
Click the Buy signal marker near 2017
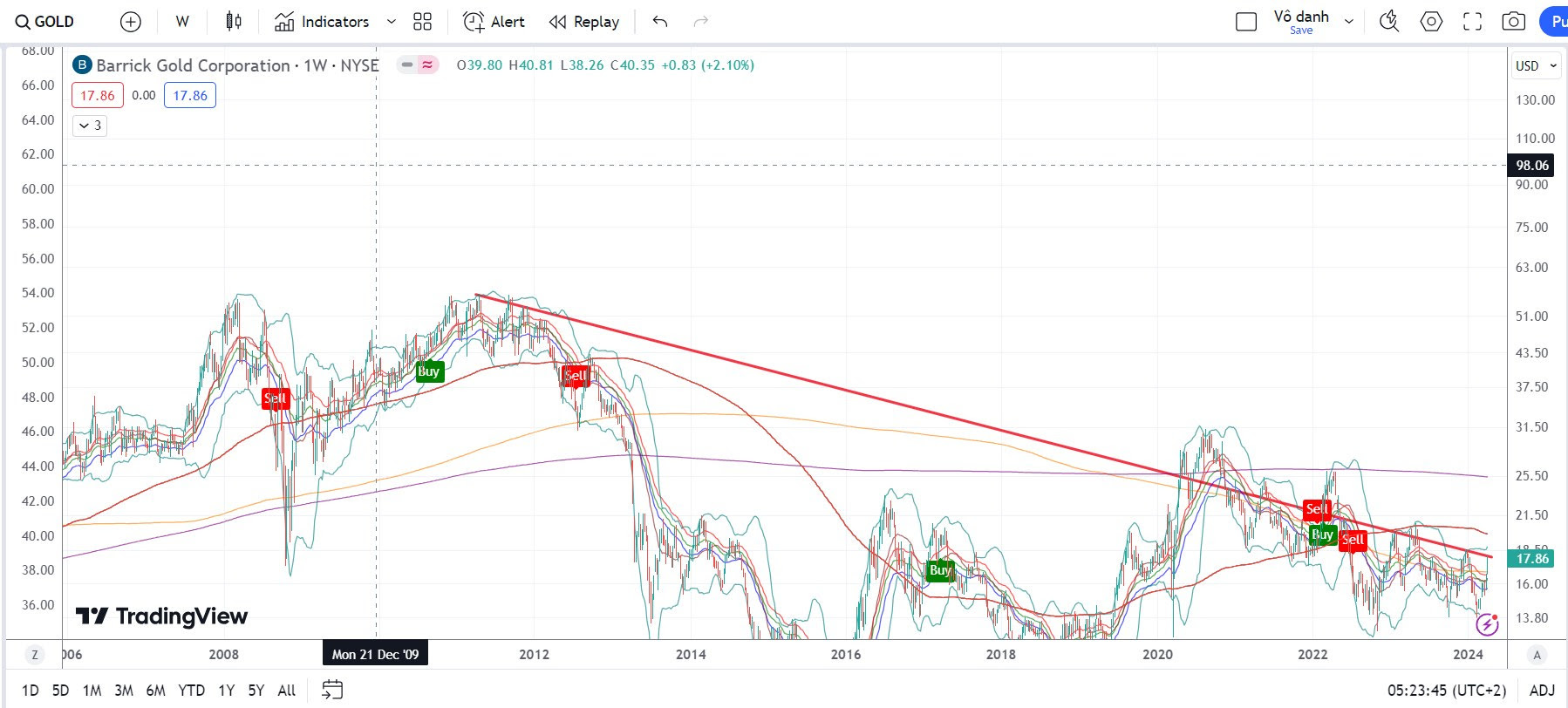coord(940,571)
